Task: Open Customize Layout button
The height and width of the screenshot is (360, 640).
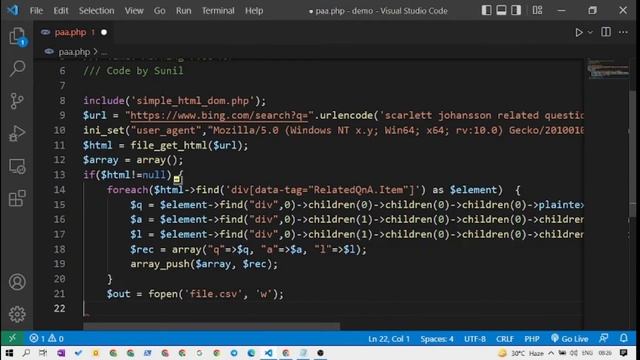Action: tap(537, 10)
